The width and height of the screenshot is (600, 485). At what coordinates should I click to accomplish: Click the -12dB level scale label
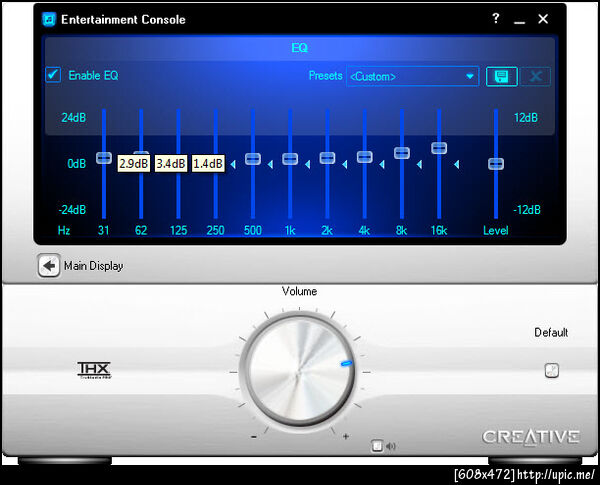pyautogui.click(x=527, y=210)
